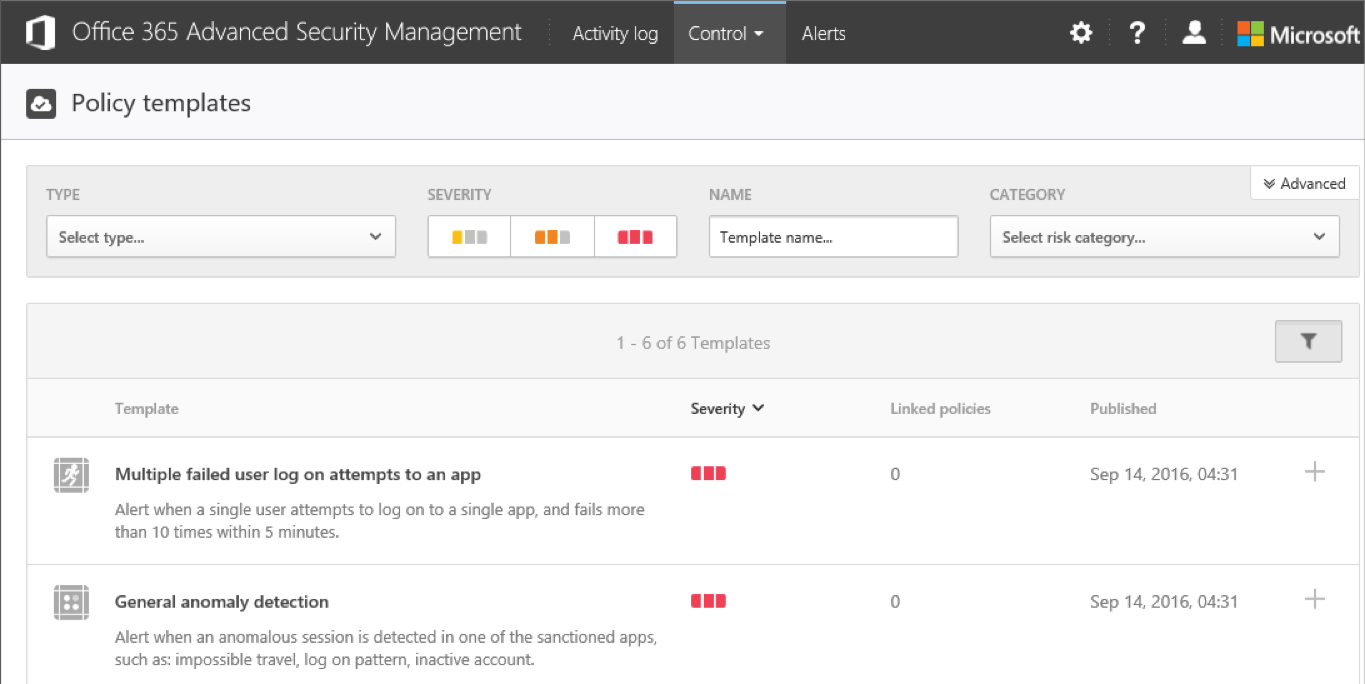Click the Office 365 logo icon
The height and width of the screenshot is (684, 1365).
(41, 33)
